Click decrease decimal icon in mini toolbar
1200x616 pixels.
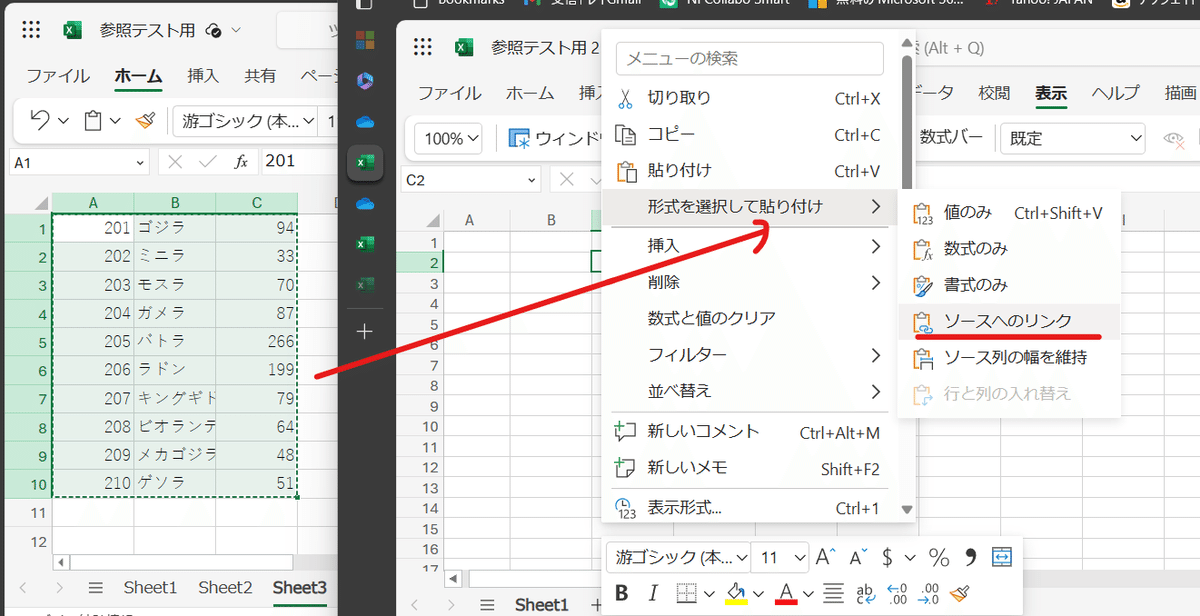tap(896, 593)
